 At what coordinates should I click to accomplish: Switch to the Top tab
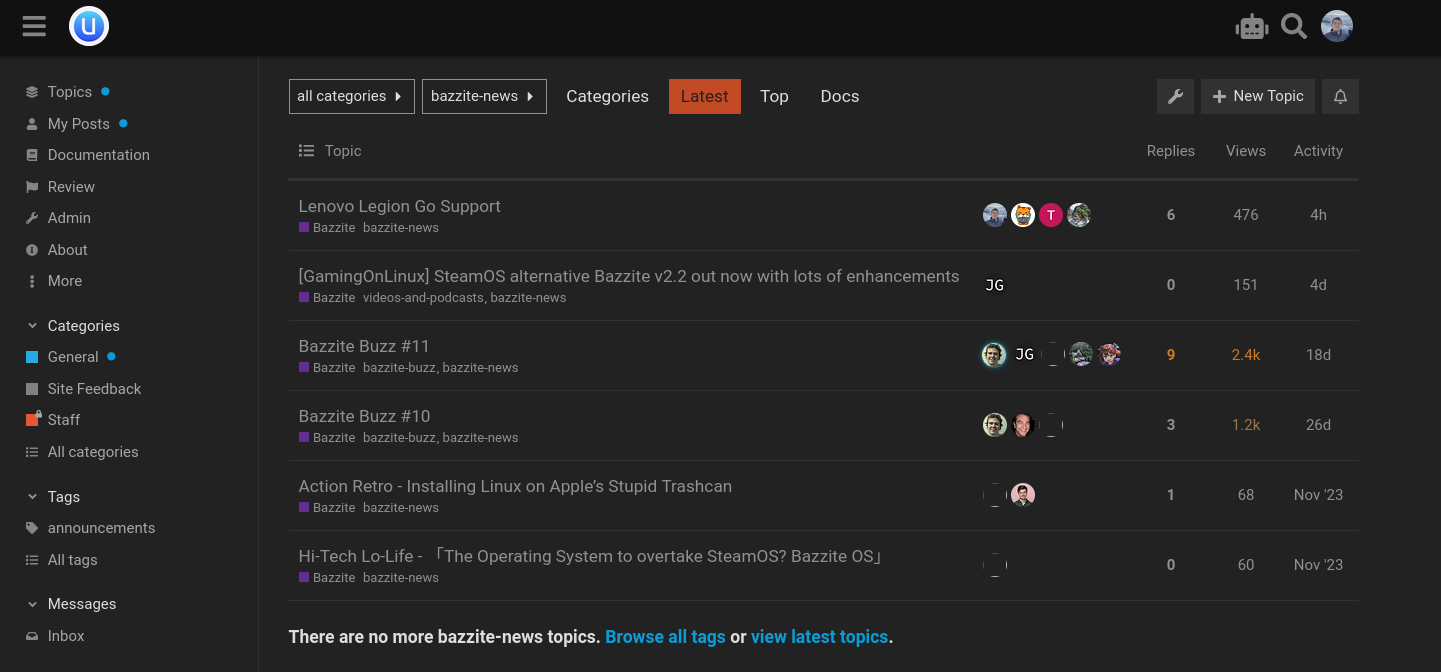point(774,96)
